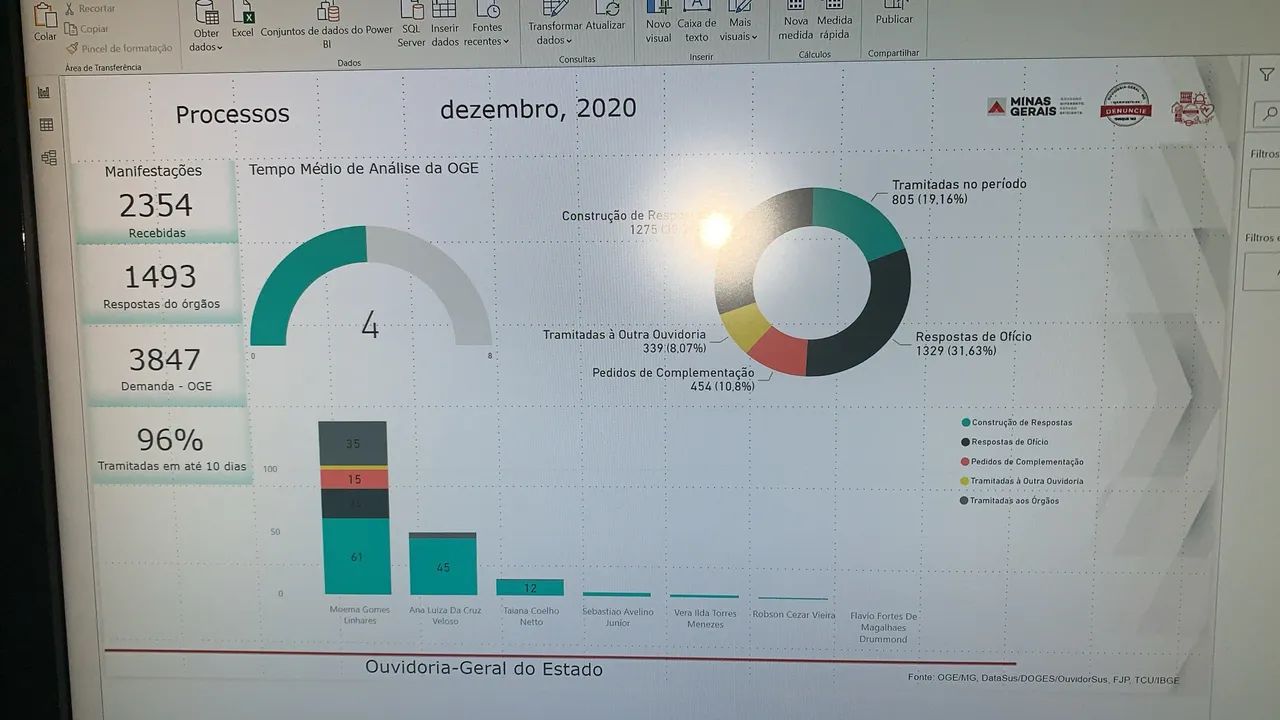Click the Publicar button
The width and height of the screenshot is (1280, 720).
894,14
